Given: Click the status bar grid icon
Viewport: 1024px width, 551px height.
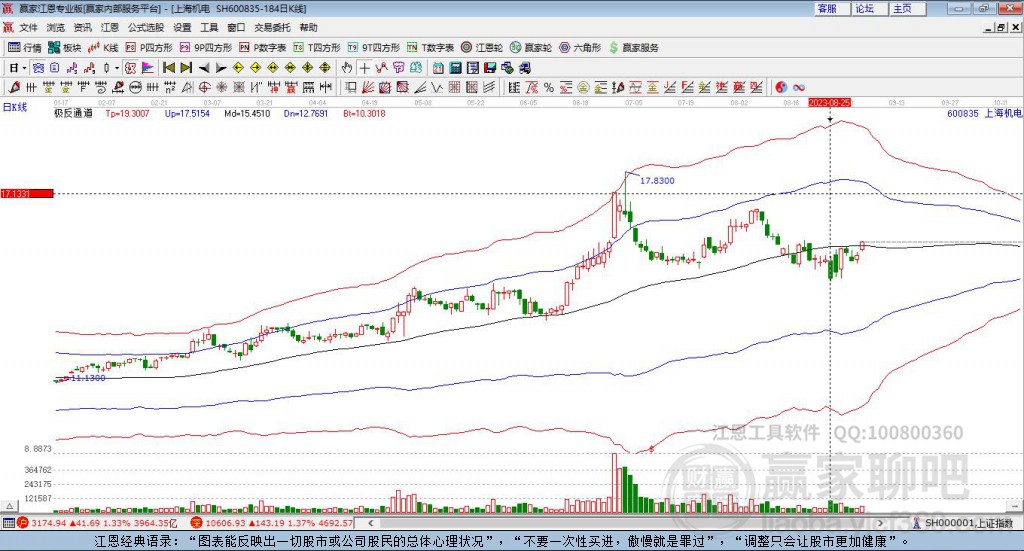Looking at the screenshot, I should [x=8, y=523].
